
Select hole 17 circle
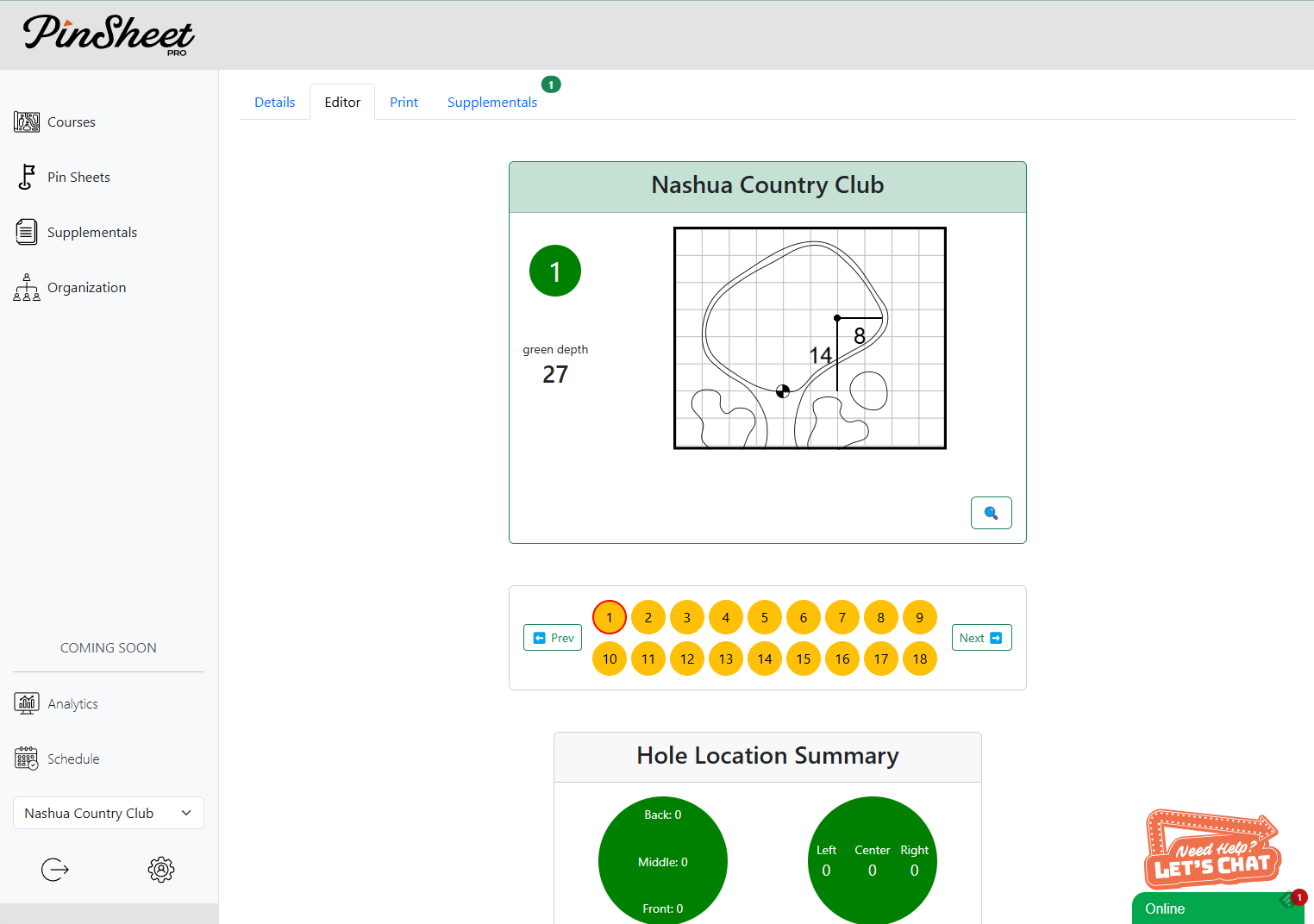[x=881, y=659]
